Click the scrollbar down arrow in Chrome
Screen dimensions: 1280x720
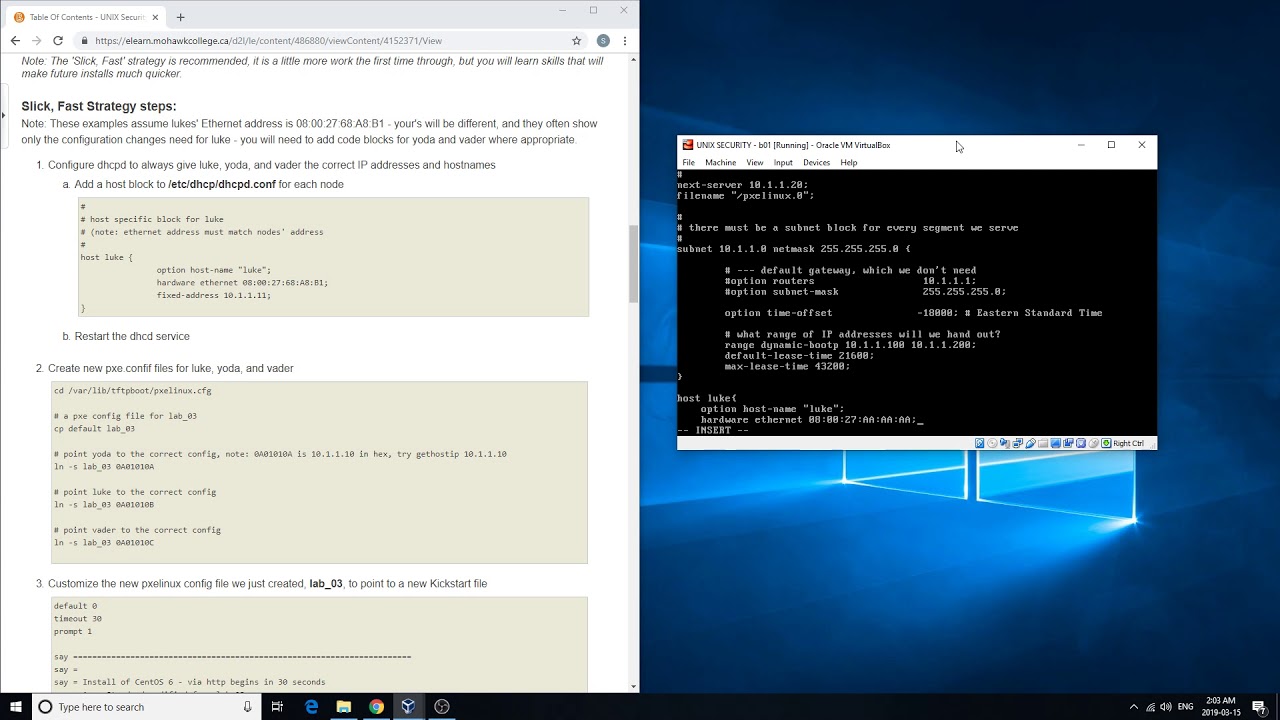pyautogui.click(x=633, y=686)
